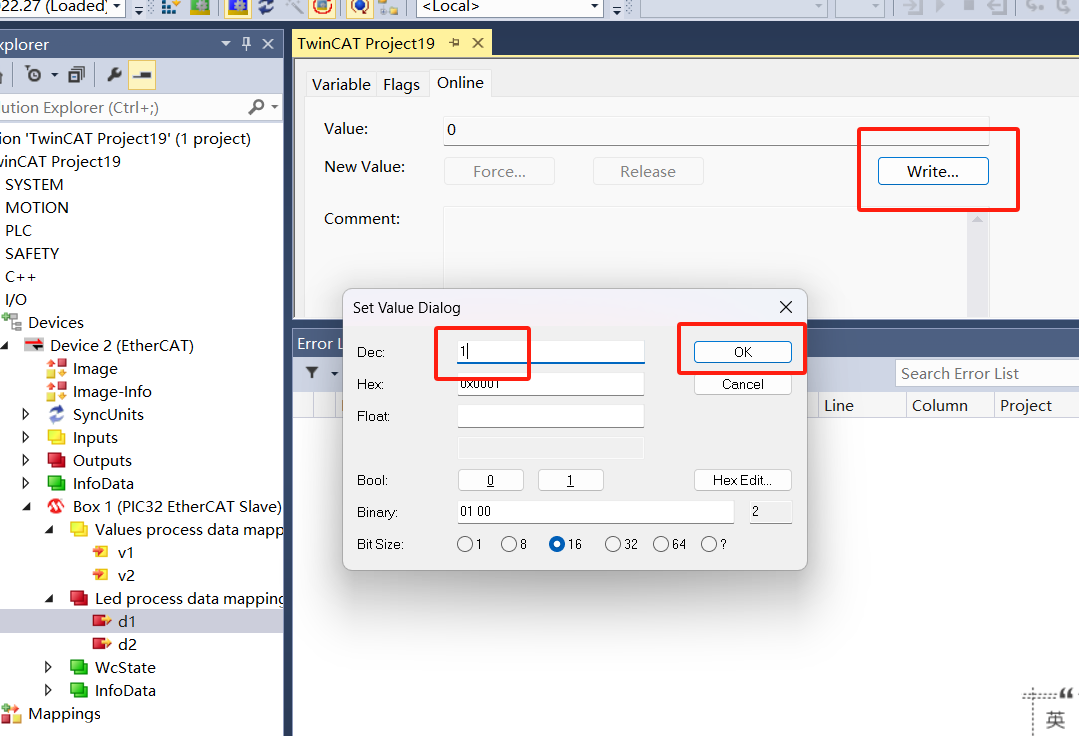Open the pending changes filter dropdown arrow
Viewport: 1079px width, 736px height.
pyautogui.click(x=54, y=74)
